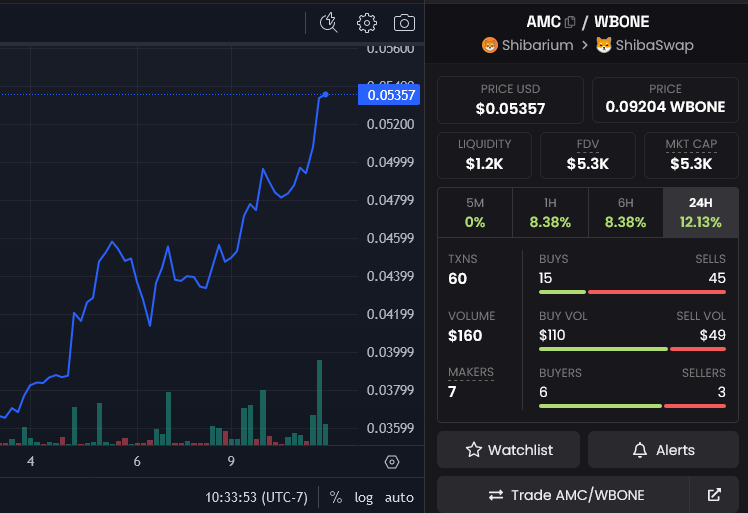
Task: Click the AMC token name in header
Action: pos(543,22)
